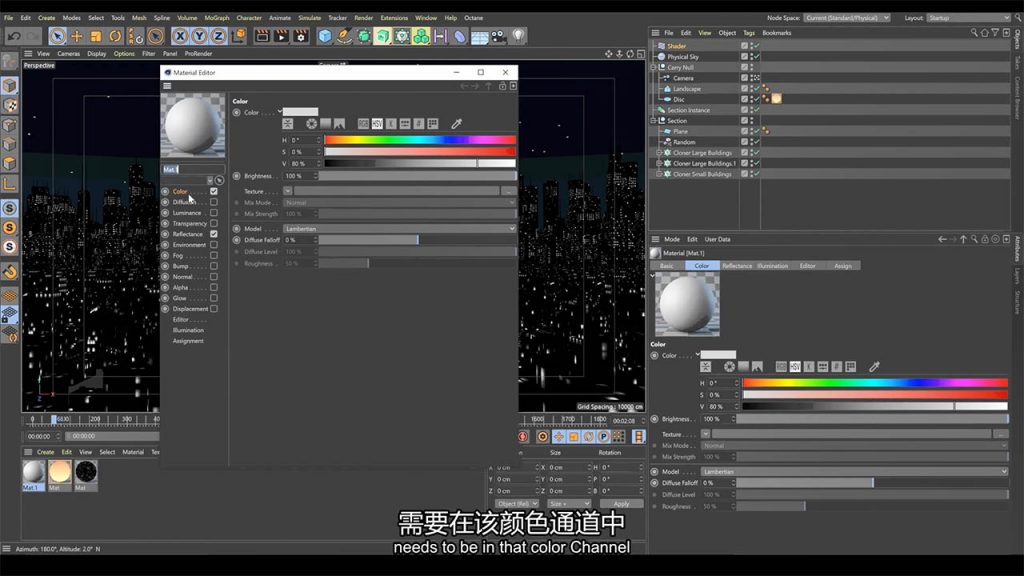Click the Hue slider in Material Editor

coord(420,140)
